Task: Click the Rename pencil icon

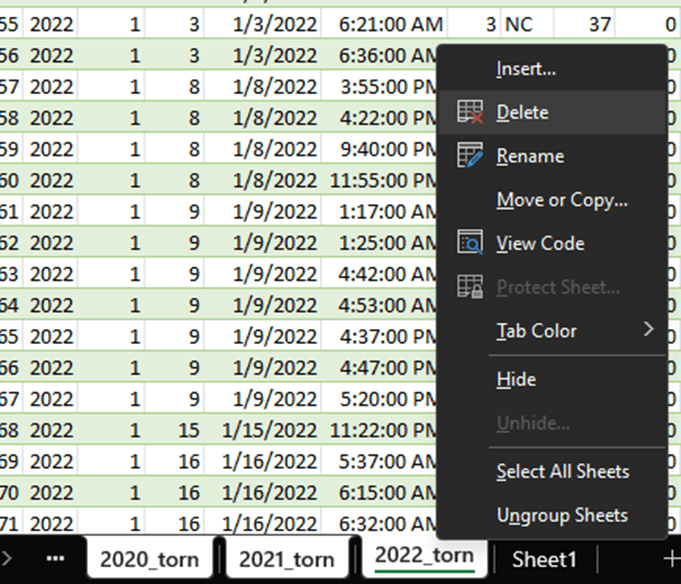Action: pos(470,156)
